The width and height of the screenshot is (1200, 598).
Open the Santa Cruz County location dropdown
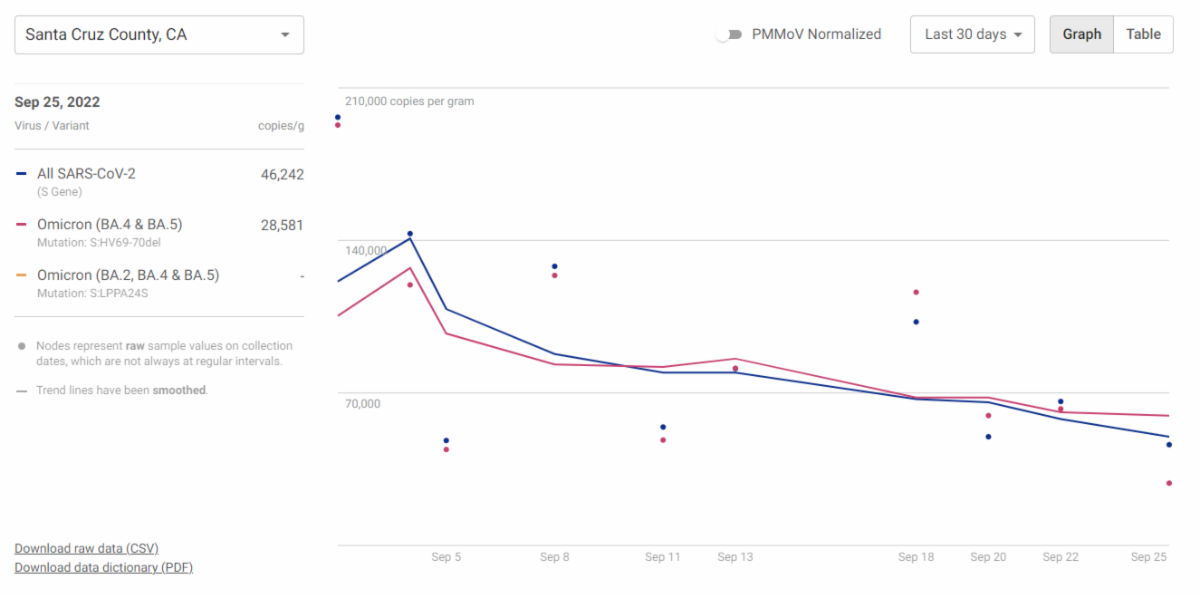tap(159, 35)
